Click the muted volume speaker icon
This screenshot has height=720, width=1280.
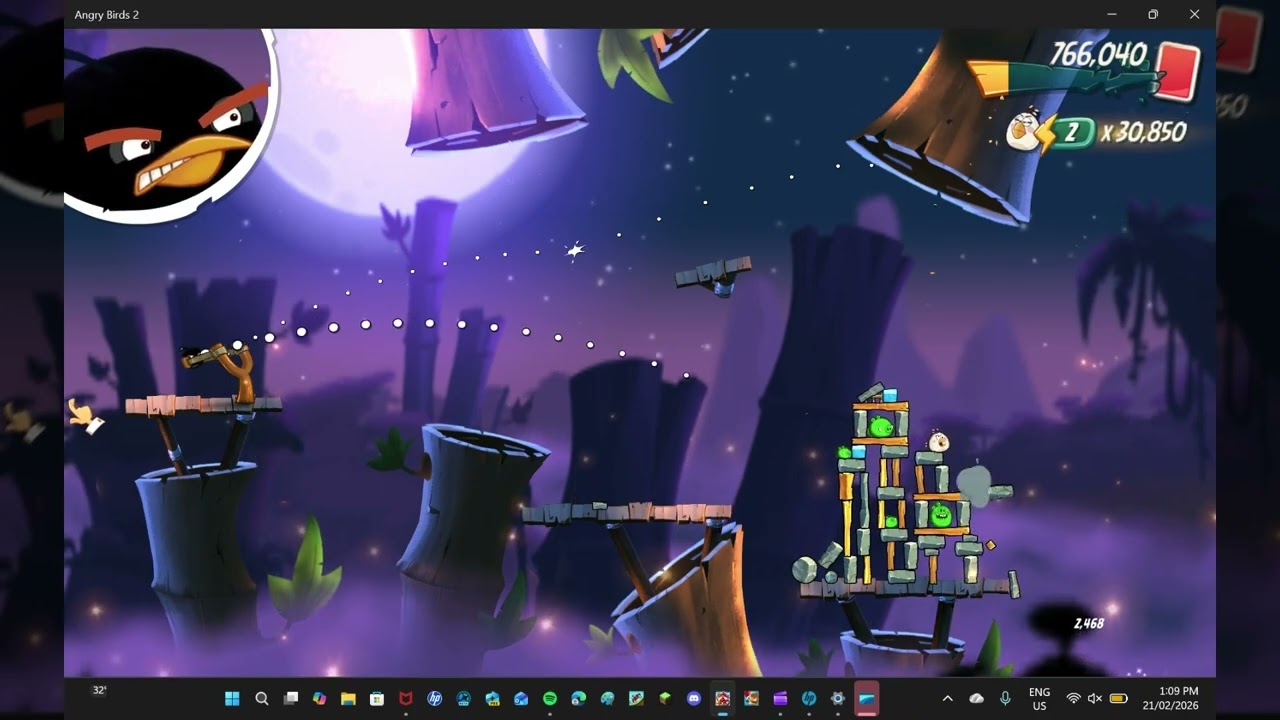coord(1095,698)
